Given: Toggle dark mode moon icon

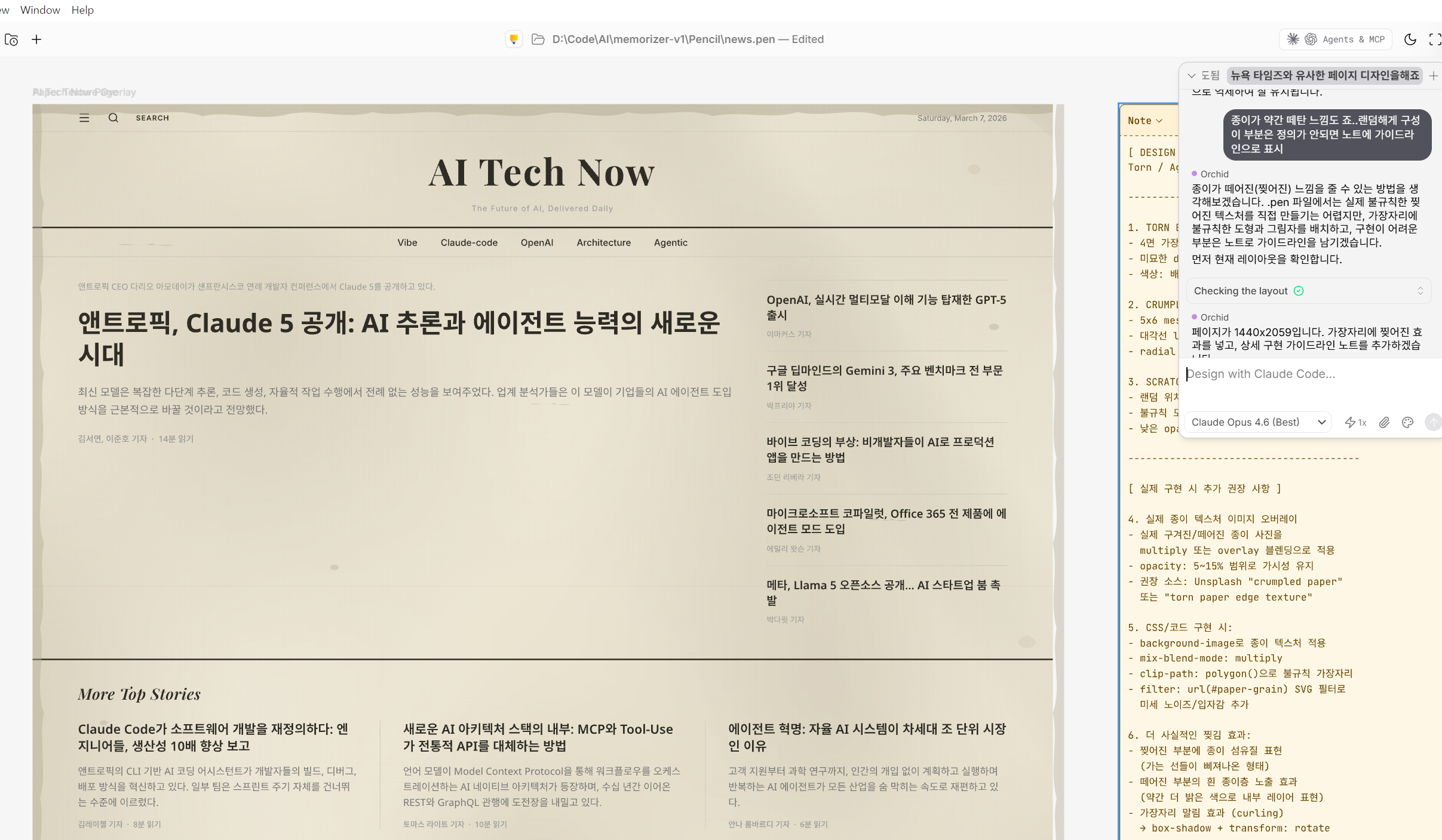Looking at the screenshot, I should (1410, 39).
